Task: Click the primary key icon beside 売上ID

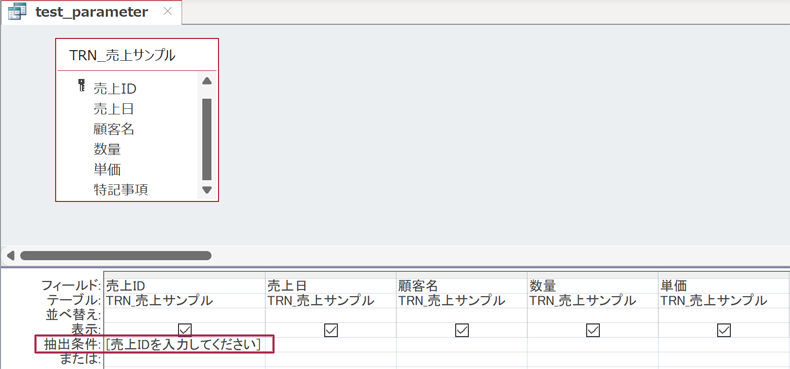Action: click(82, 86)
